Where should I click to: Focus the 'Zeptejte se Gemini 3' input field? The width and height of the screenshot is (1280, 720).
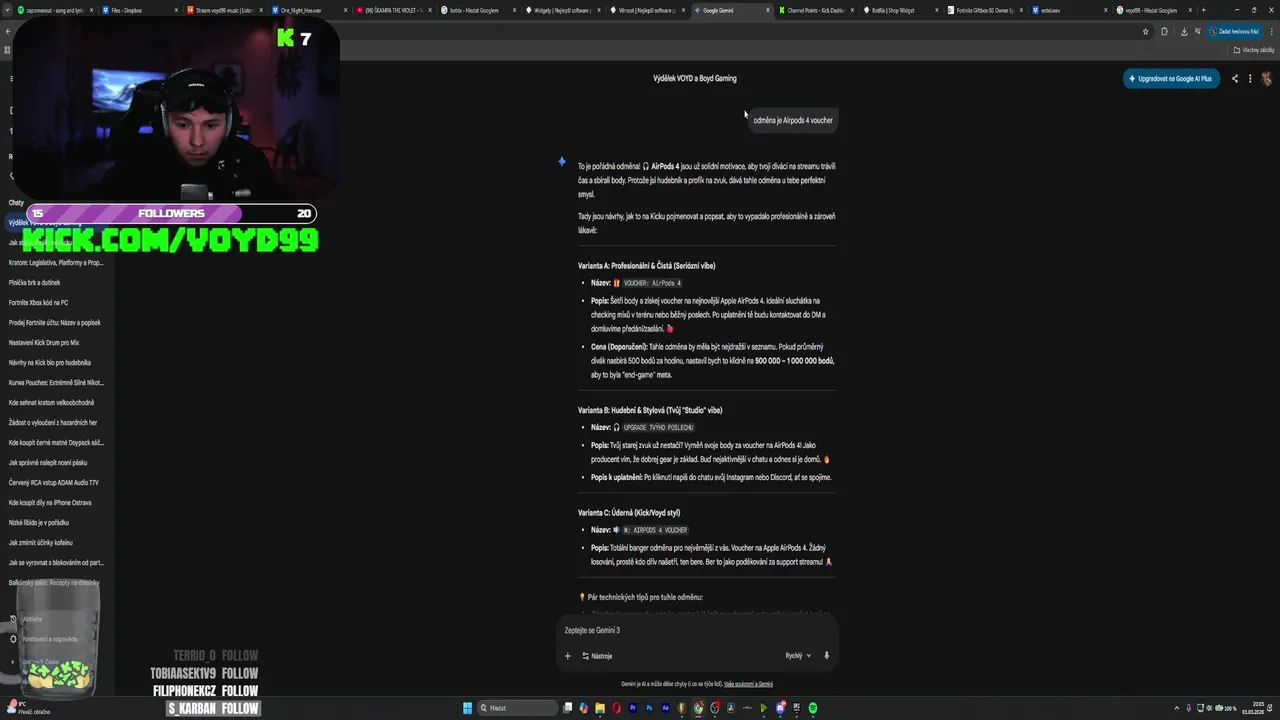(695, 630)
